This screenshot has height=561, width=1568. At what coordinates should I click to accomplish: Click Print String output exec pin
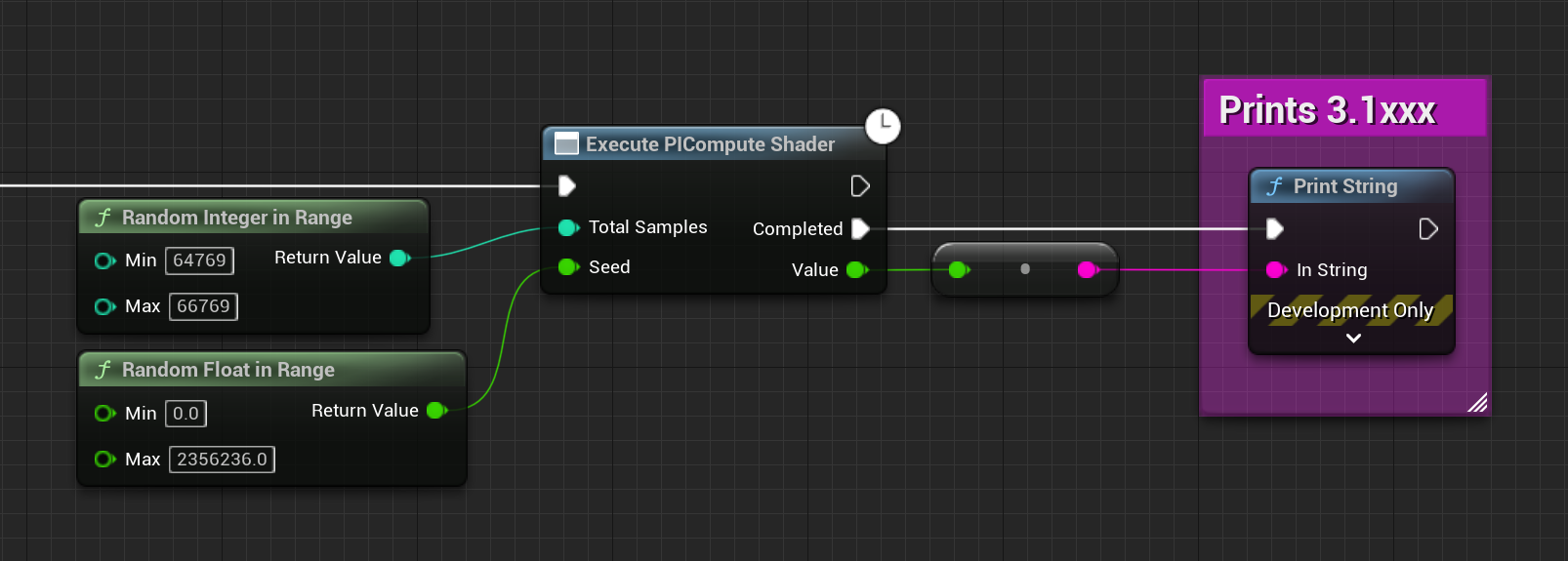[x=1427, y=229]
